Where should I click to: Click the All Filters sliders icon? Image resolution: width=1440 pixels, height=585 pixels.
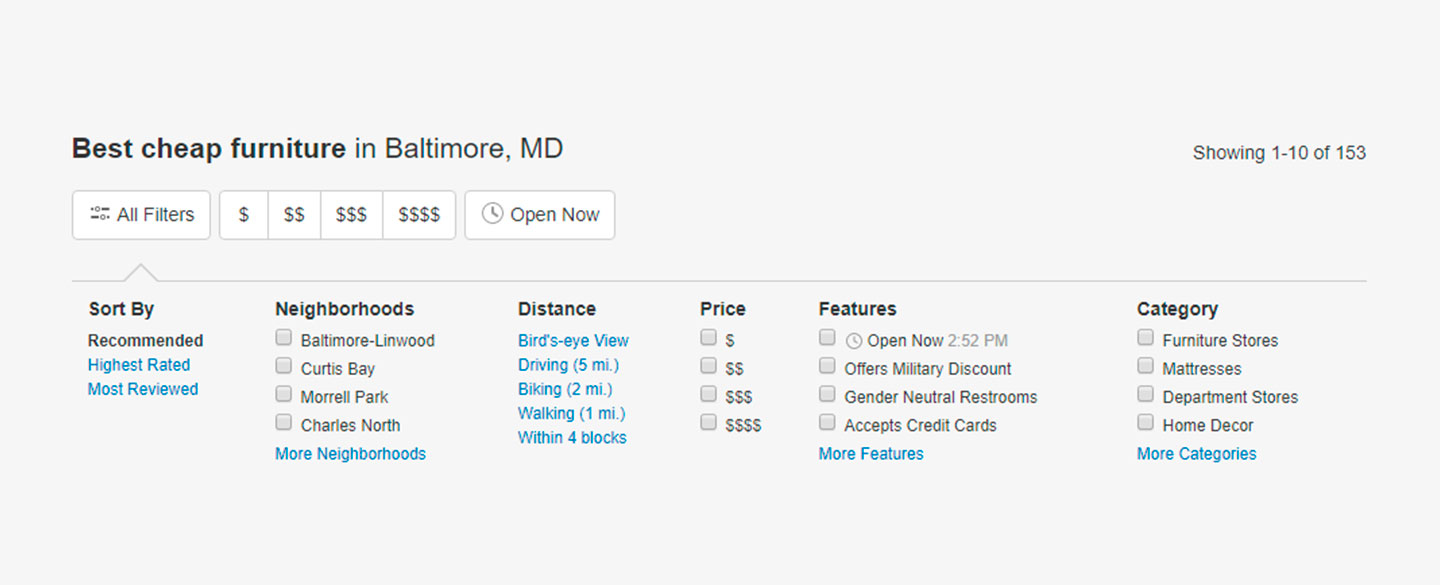[x=99, y=214]
